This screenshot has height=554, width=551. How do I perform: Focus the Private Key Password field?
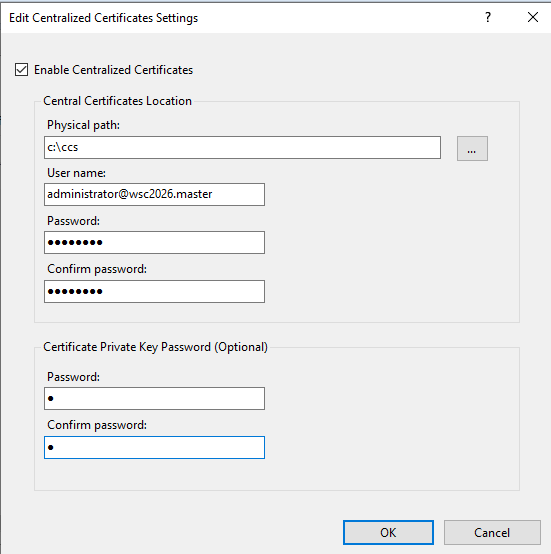154,399
